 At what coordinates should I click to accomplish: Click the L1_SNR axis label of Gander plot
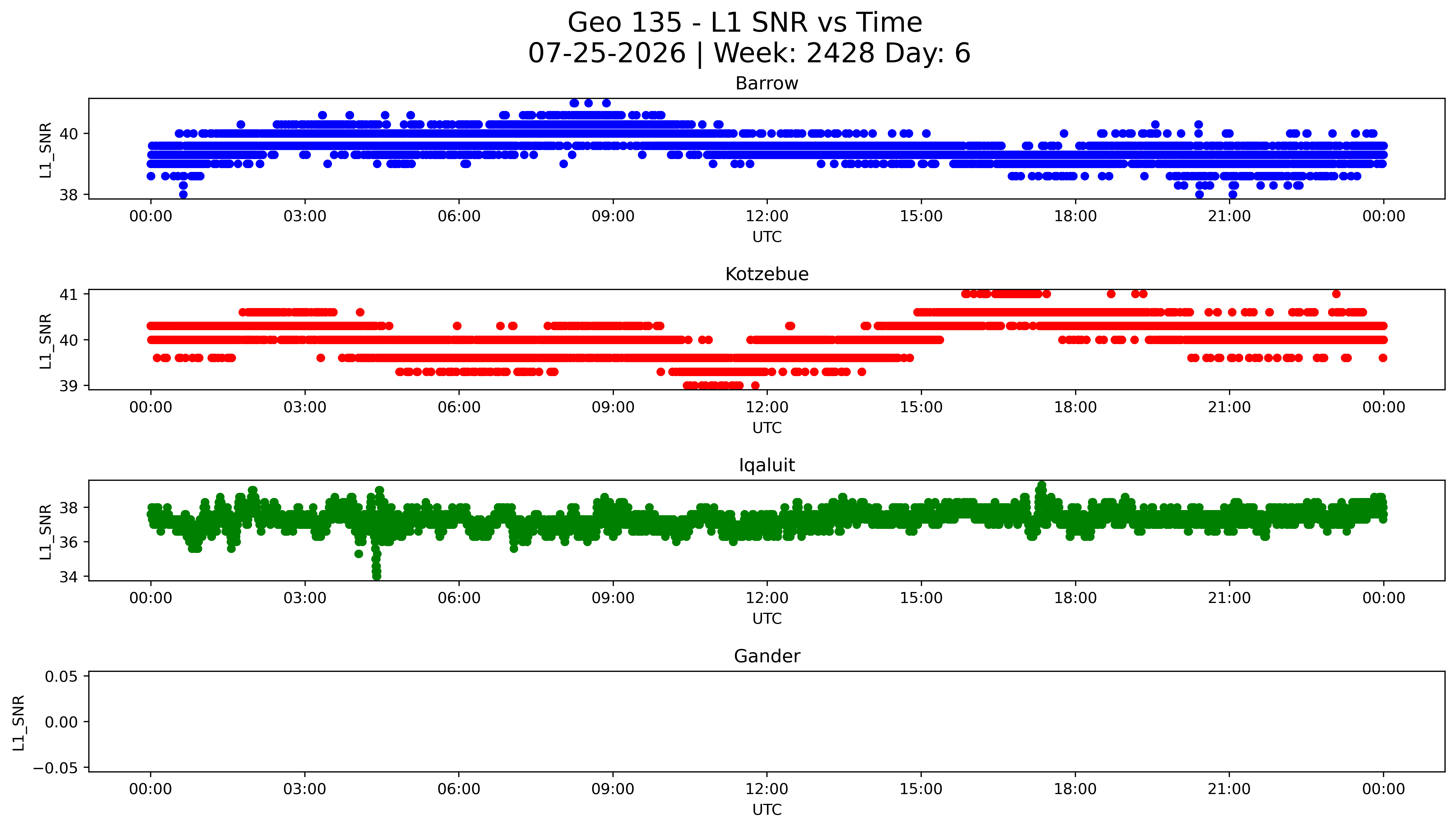tap(19, 722)
